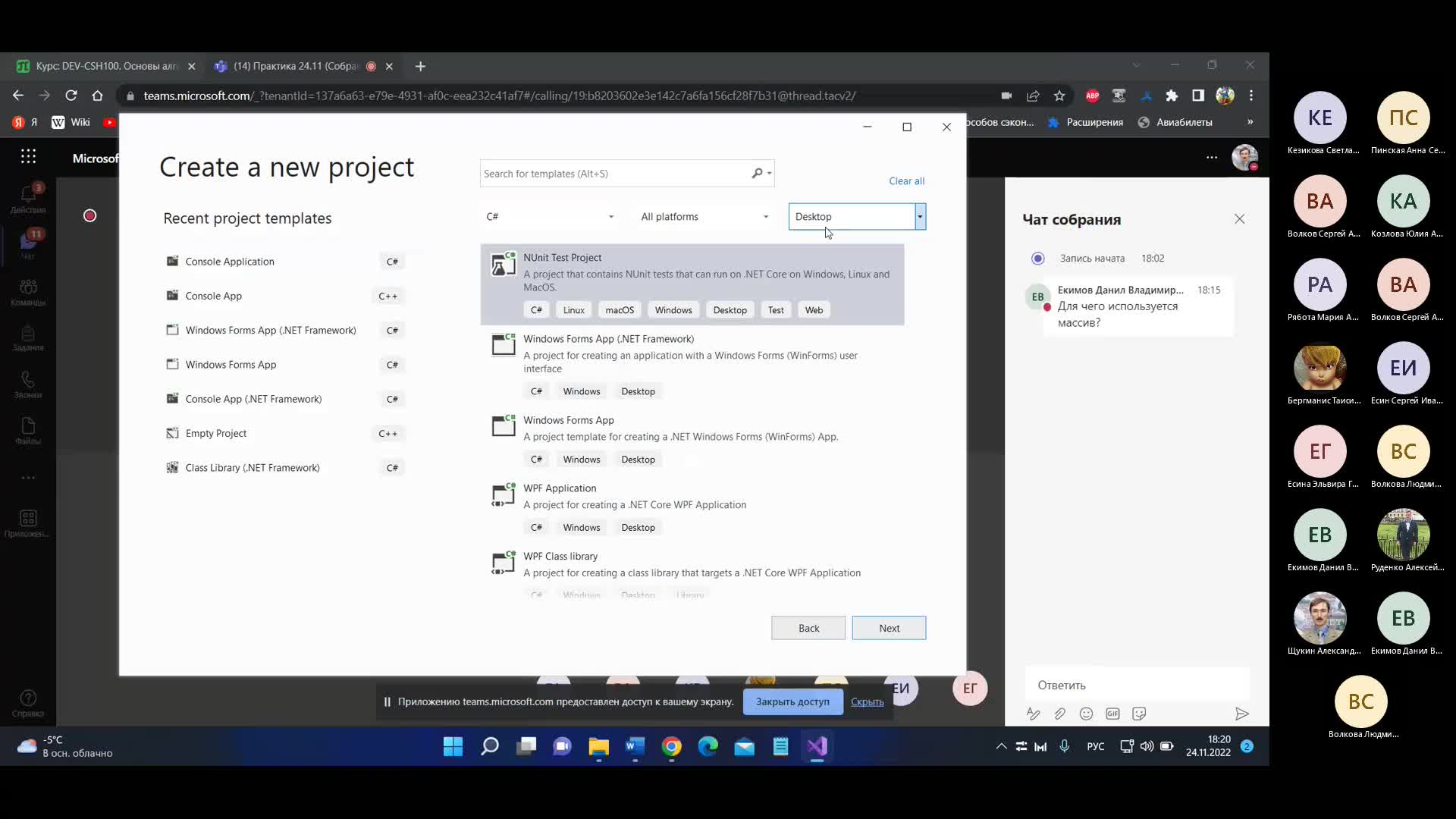Click the Linux tag on NUnit project
This screenshot has width=1456, height=819.
(x=573, y=310)
